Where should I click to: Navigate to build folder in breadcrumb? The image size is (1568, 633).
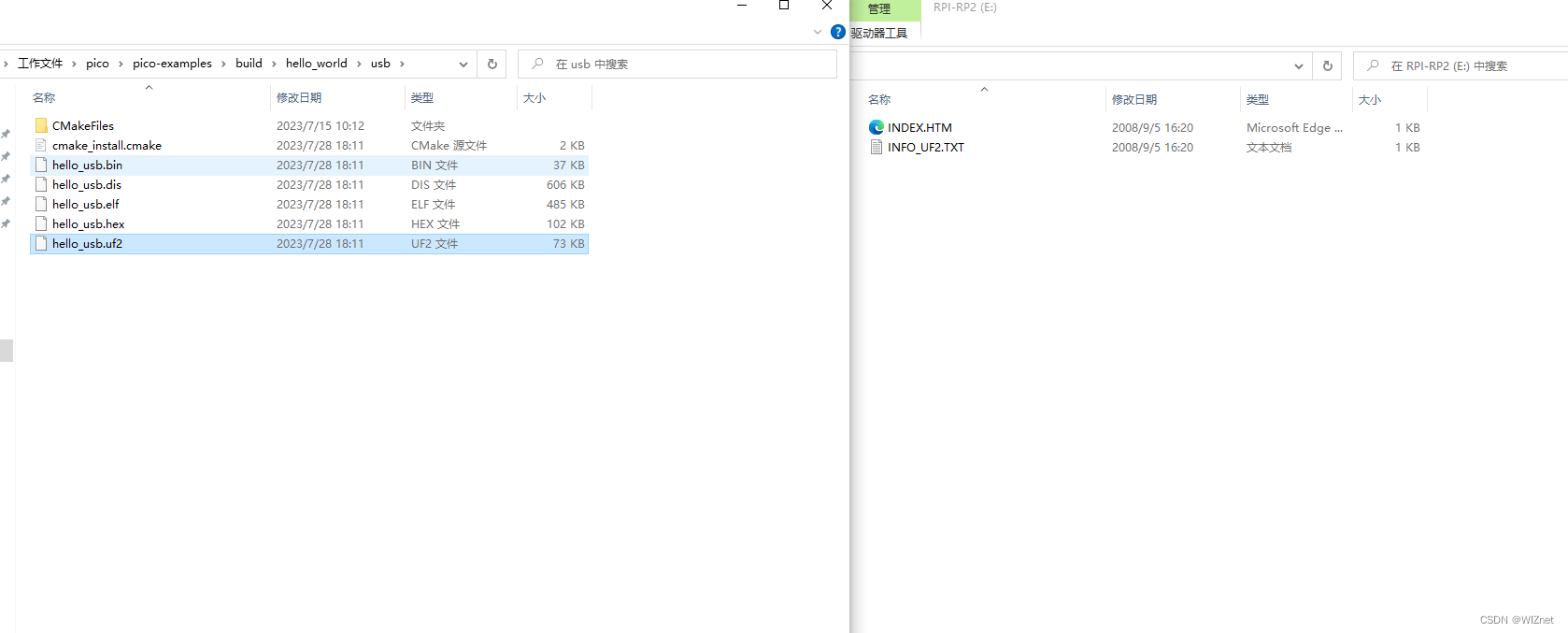pos(249,64)
